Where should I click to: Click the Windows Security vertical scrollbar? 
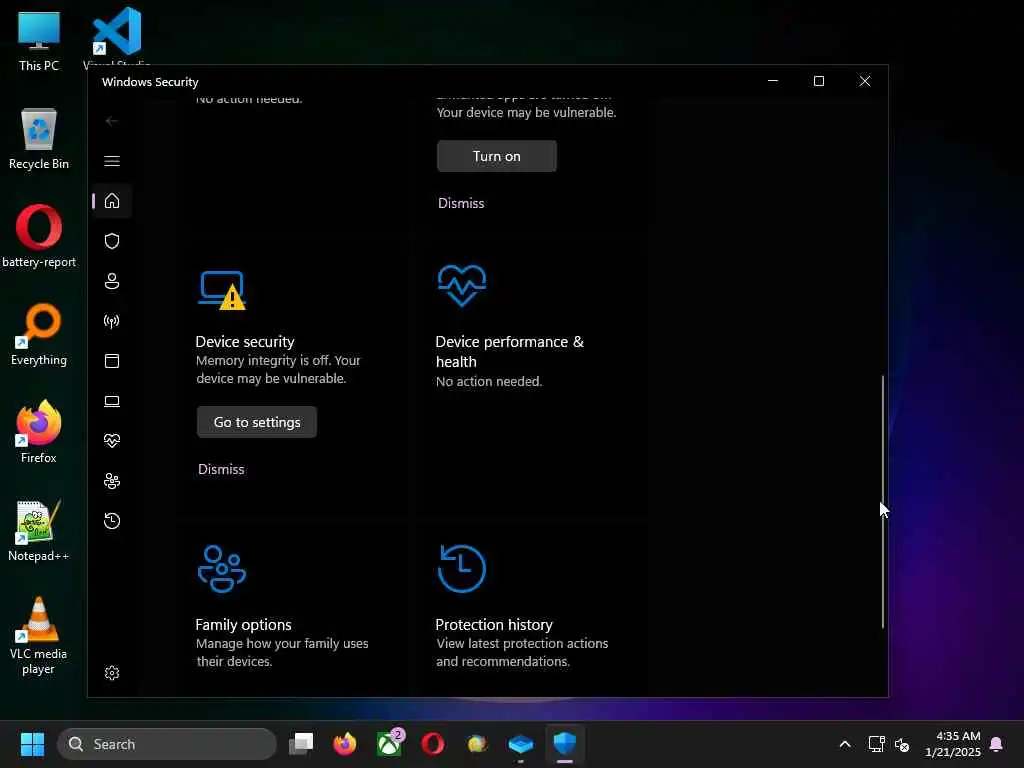tap(882, 502)
